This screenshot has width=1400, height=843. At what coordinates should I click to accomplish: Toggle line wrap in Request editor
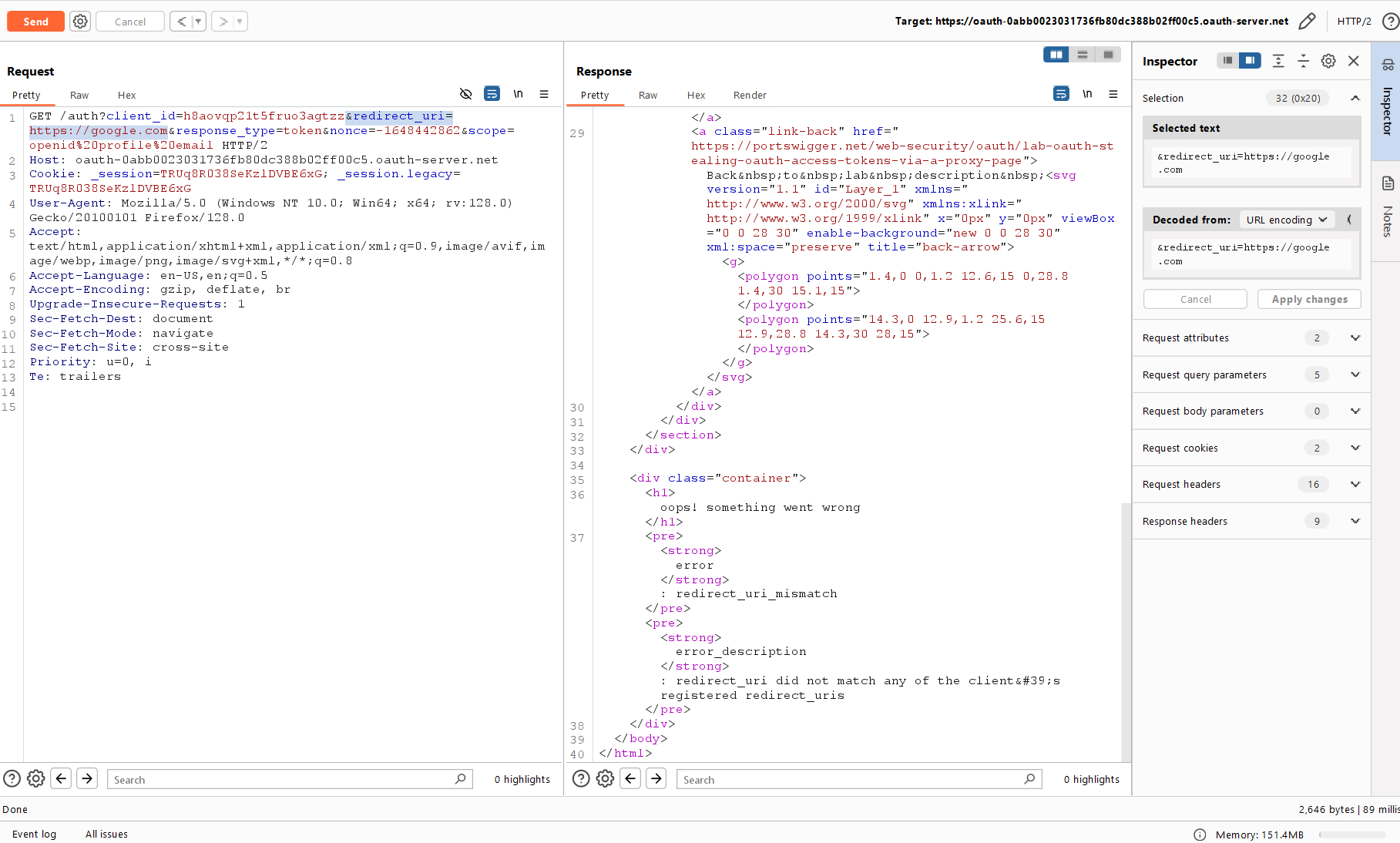tap(492, 94)
